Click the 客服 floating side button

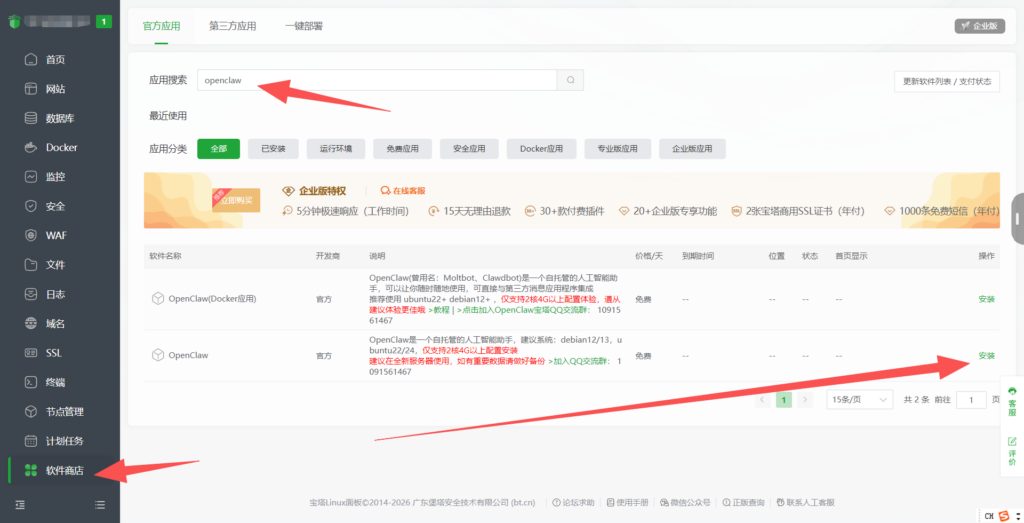(1012, 402)
